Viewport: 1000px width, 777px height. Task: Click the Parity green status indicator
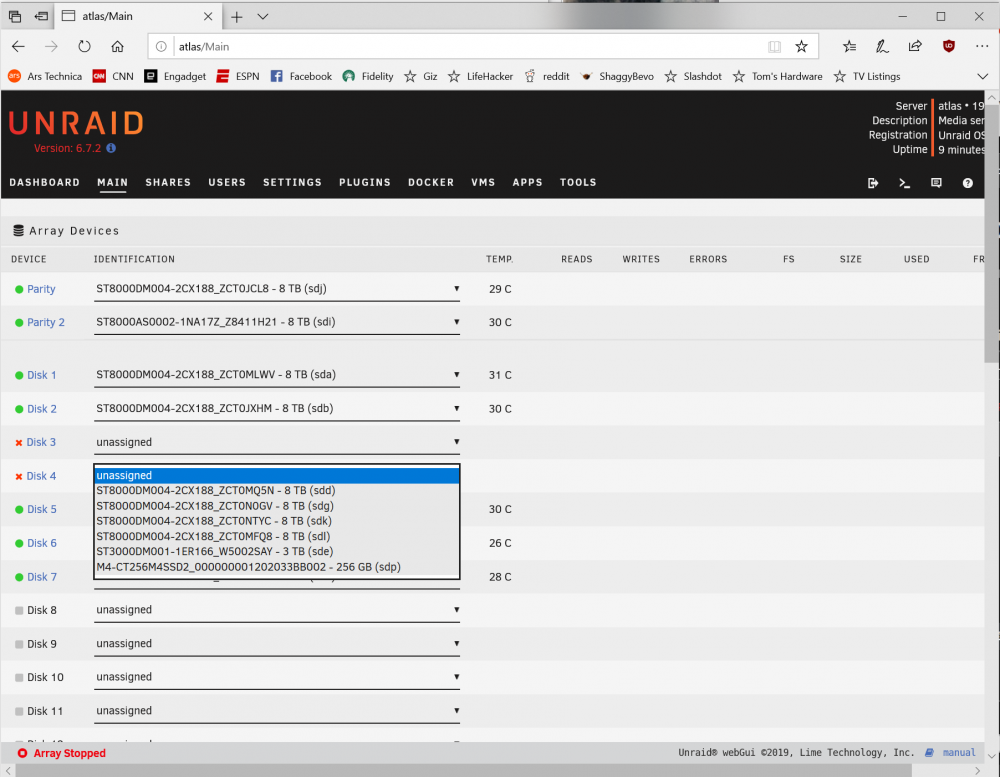click(x=19, y=289)
